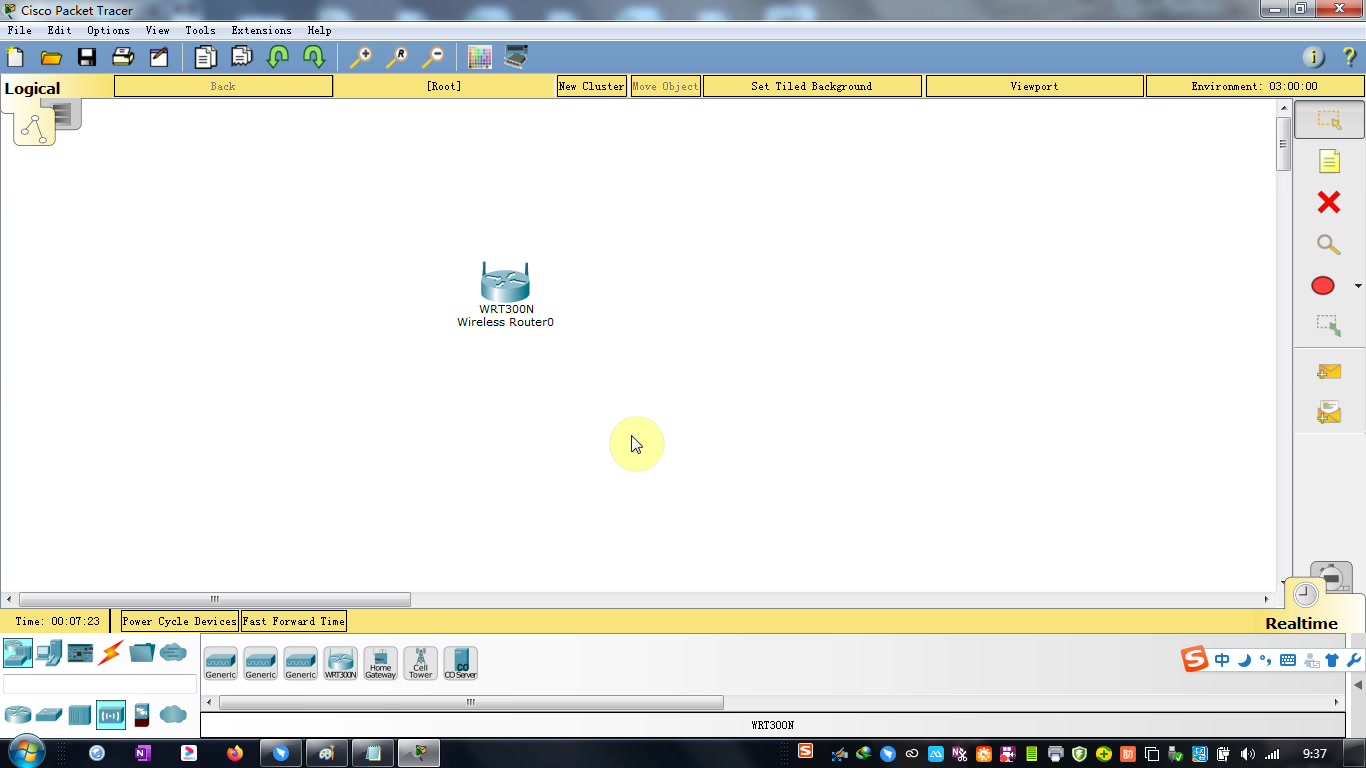1366x768 pixels.
Task: Choose the Wireless Devices subcategory
Action: coord(111,715)
